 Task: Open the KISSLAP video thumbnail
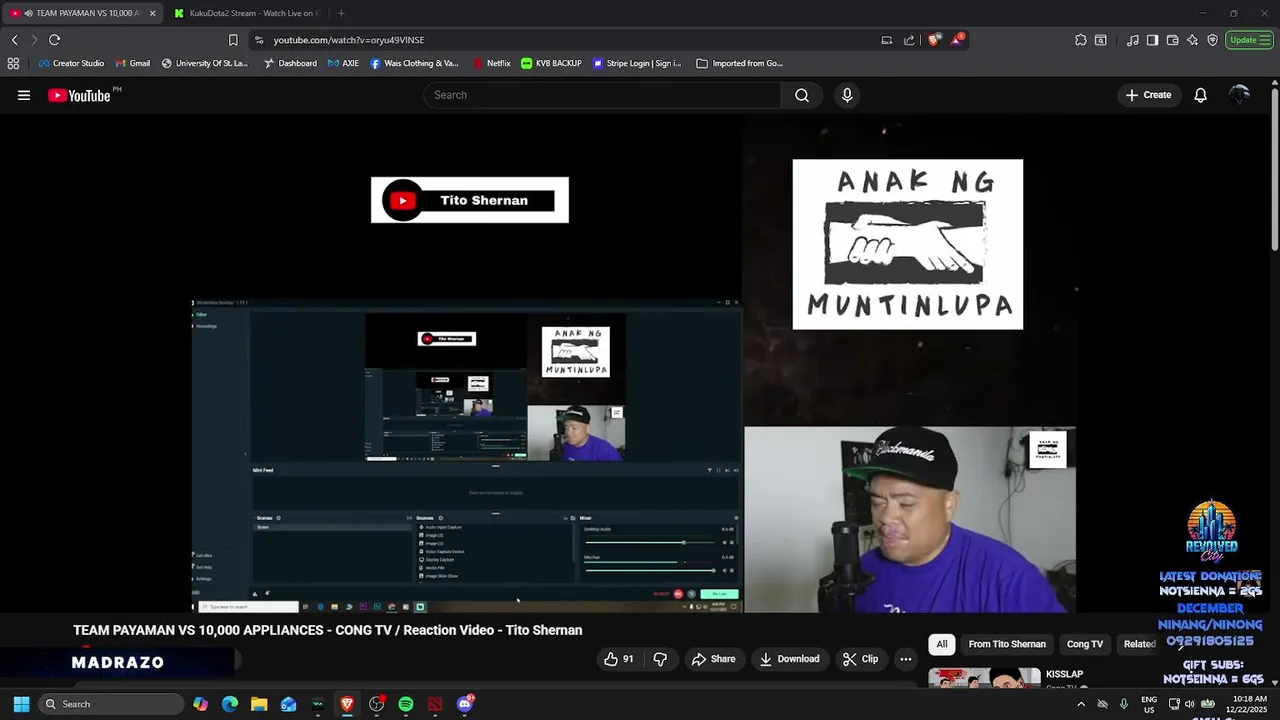[984, 677]
